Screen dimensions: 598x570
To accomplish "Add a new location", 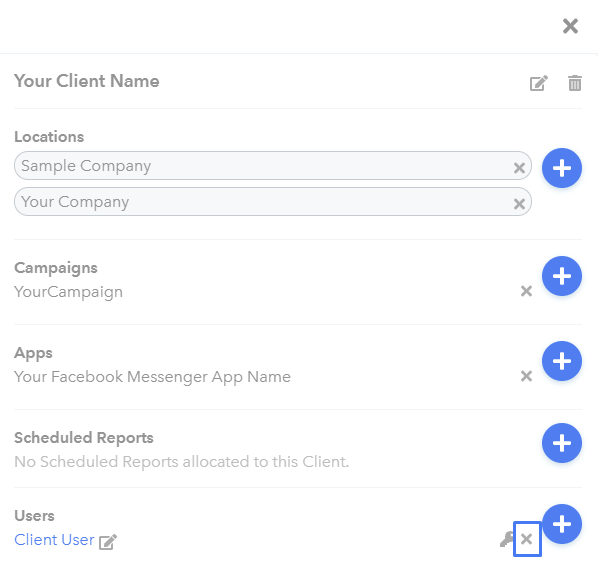I will [561, 168].
